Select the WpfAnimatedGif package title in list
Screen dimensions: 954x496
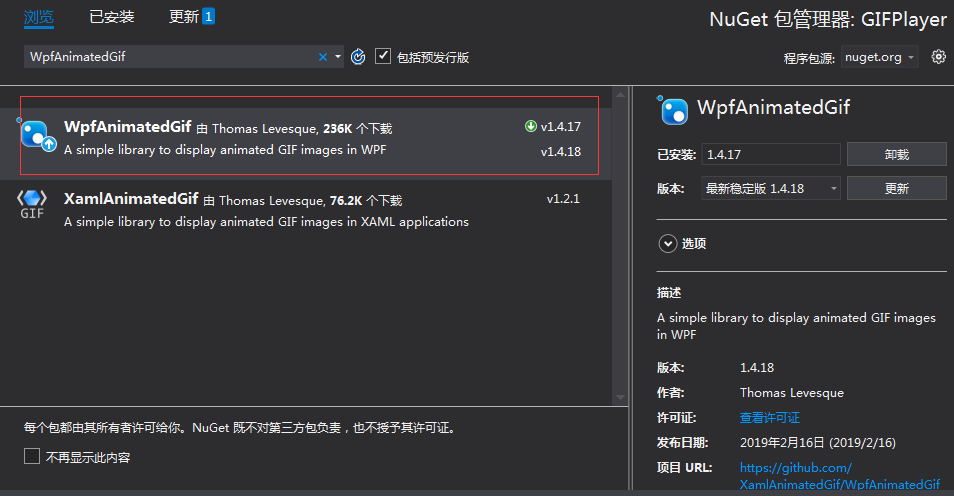[128, 127]
